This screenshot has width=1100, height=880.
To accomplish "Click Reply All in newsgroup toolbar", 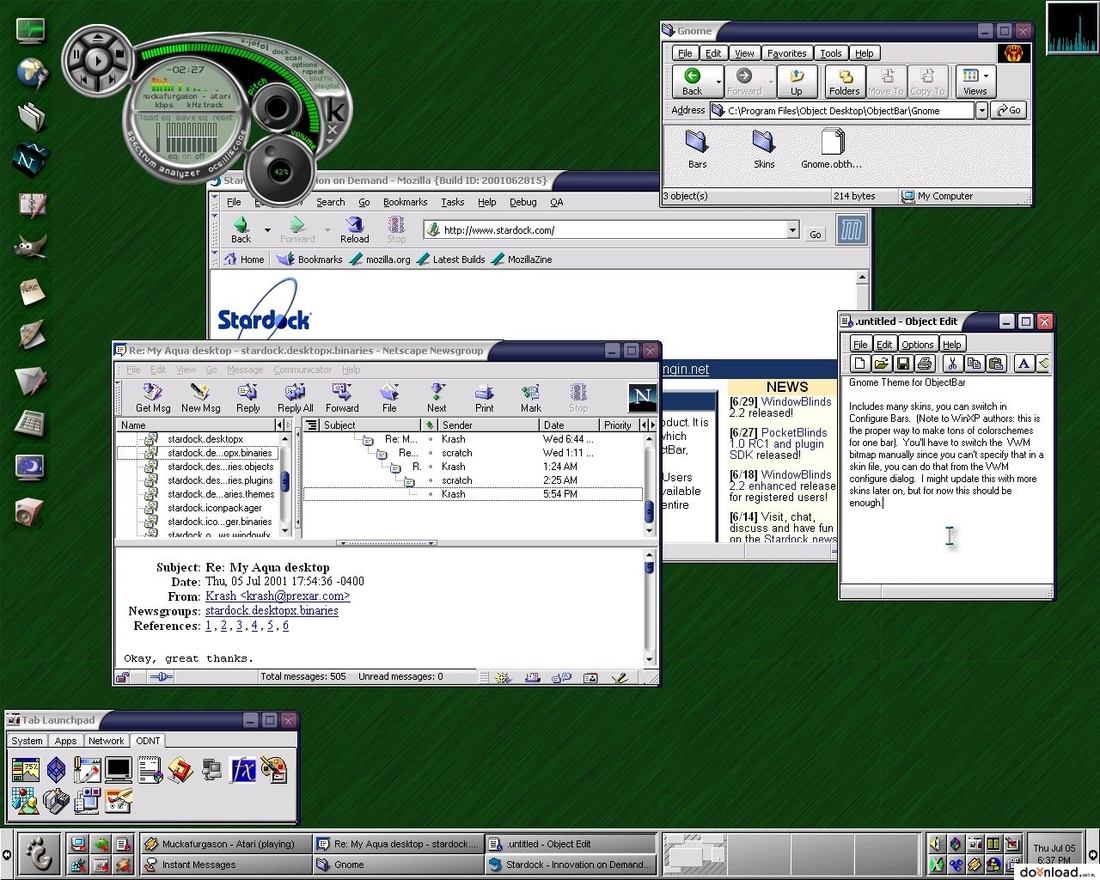I will (x=295, y=398).
